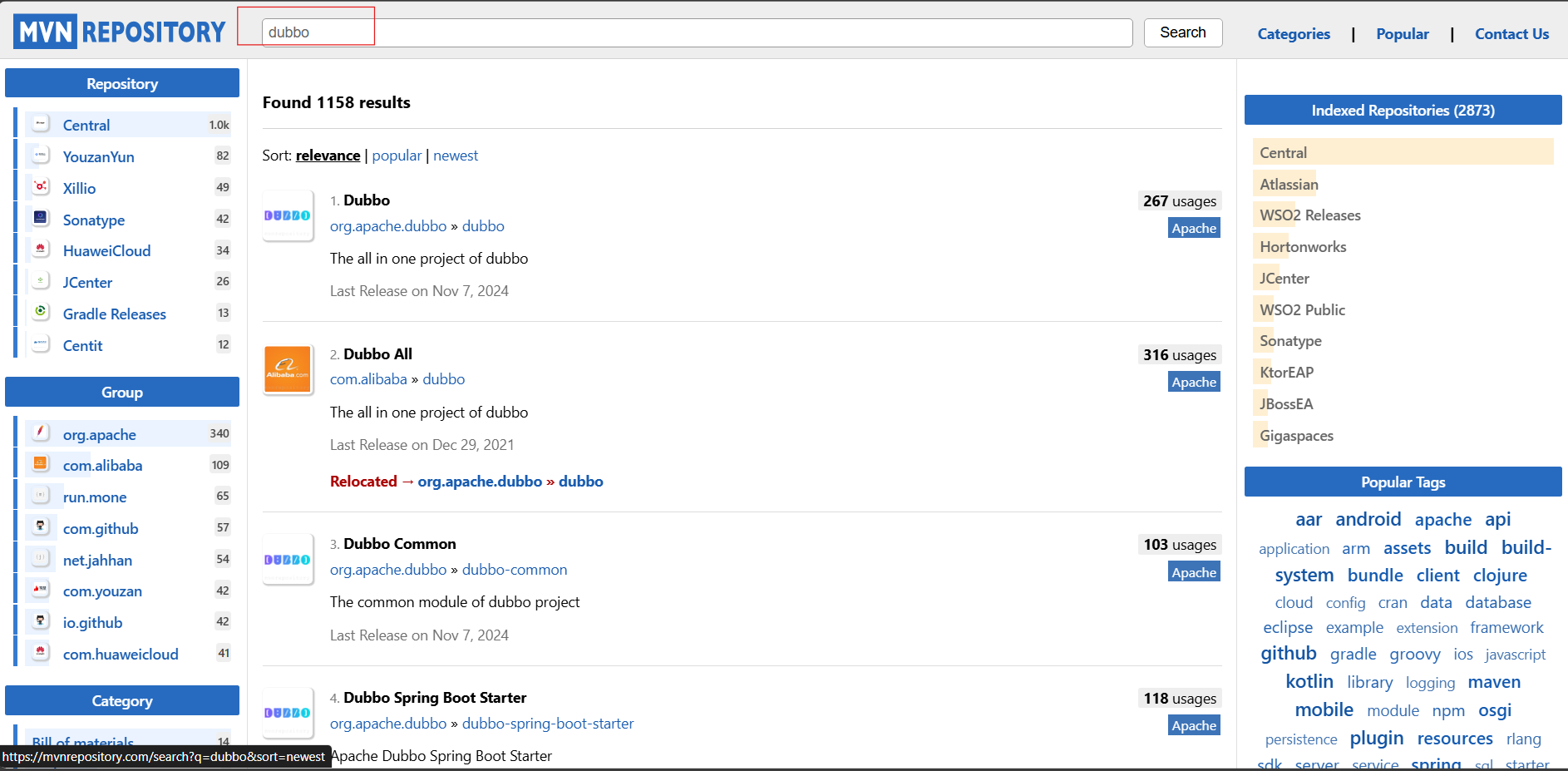Click the search input field containing dubbo
Viewport: 1568px width, 771px height.
697,32
